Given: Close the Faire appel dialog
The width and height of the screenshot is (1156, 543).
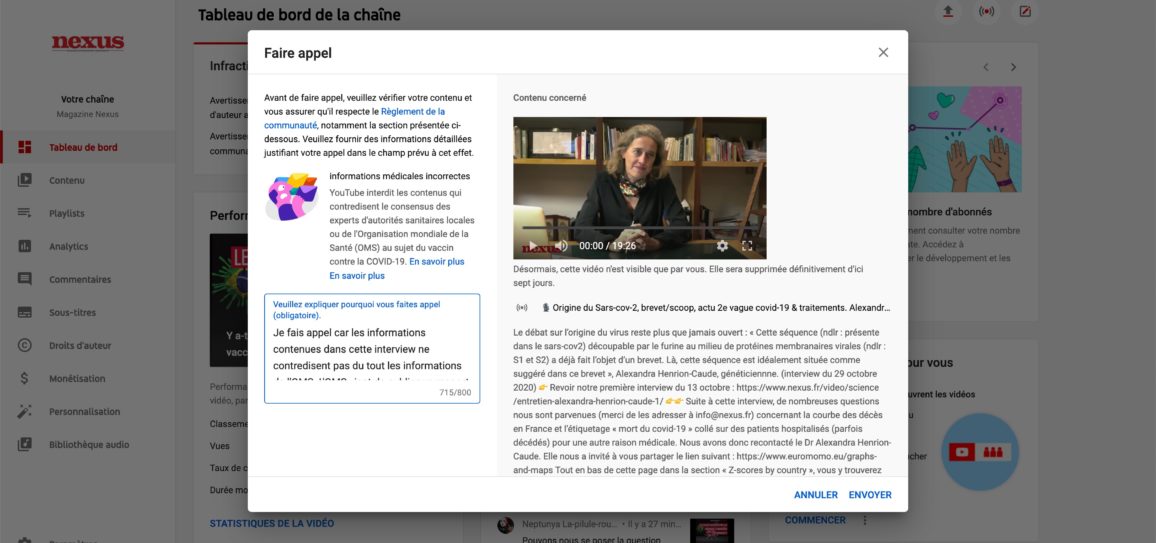Looking at the screenshot, I should pos(883,52).
